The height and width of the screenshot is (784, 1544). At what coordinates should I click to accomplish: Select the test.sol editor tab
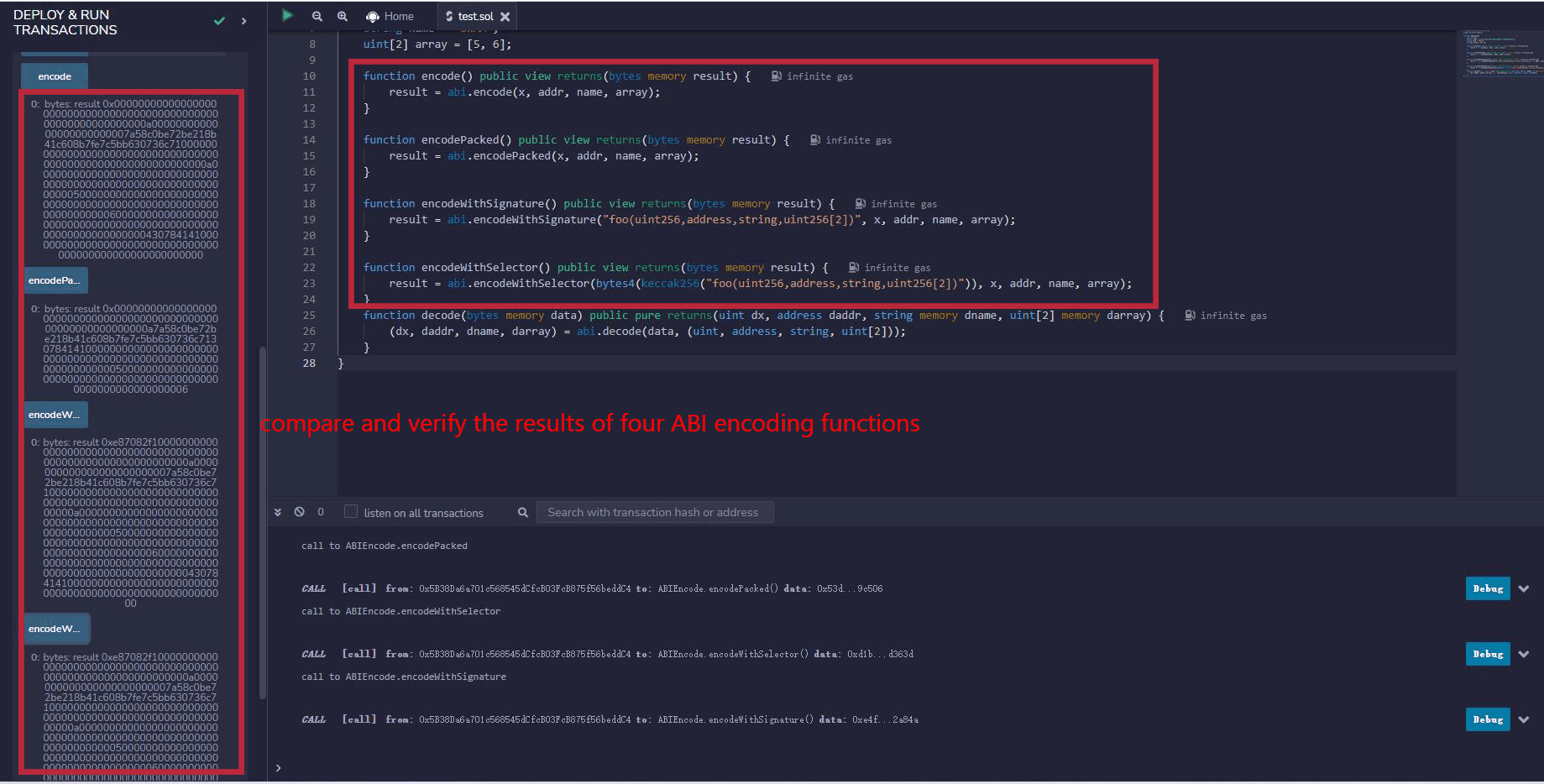coord(474,16)
